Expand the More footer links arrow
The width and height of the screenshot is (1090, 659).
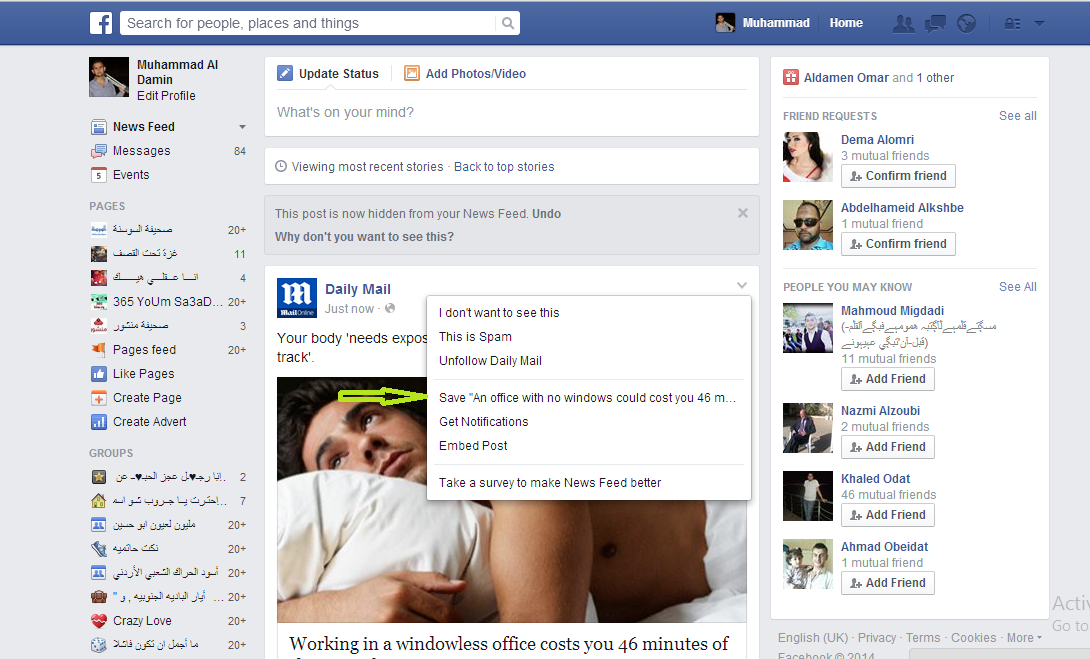coord(1039,637)
